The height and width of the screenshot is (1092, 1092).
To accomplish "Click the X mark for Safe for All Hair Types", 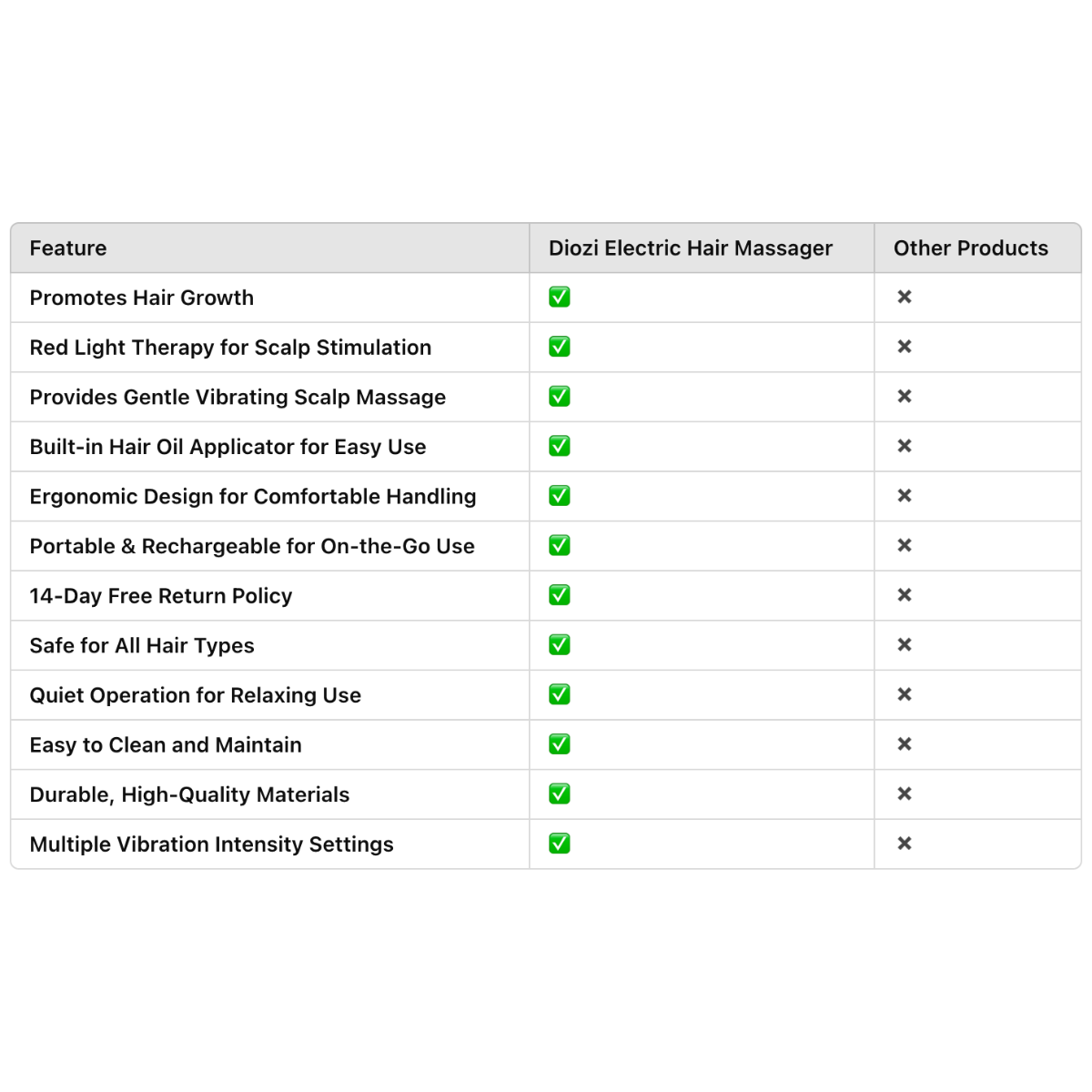I will click(905, 645).
